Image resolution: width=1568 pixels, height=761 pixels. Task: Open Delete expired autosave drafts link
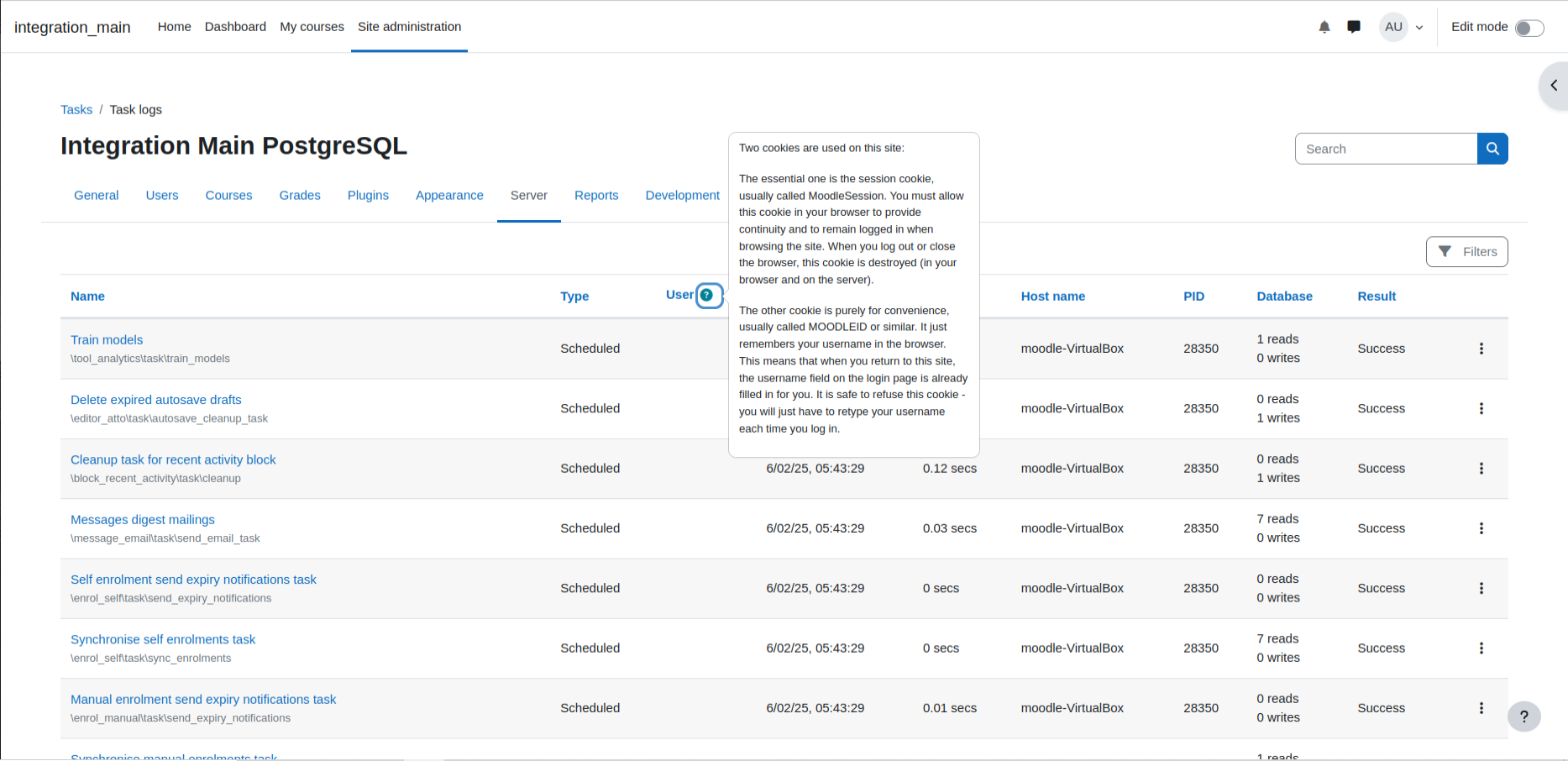156,400
